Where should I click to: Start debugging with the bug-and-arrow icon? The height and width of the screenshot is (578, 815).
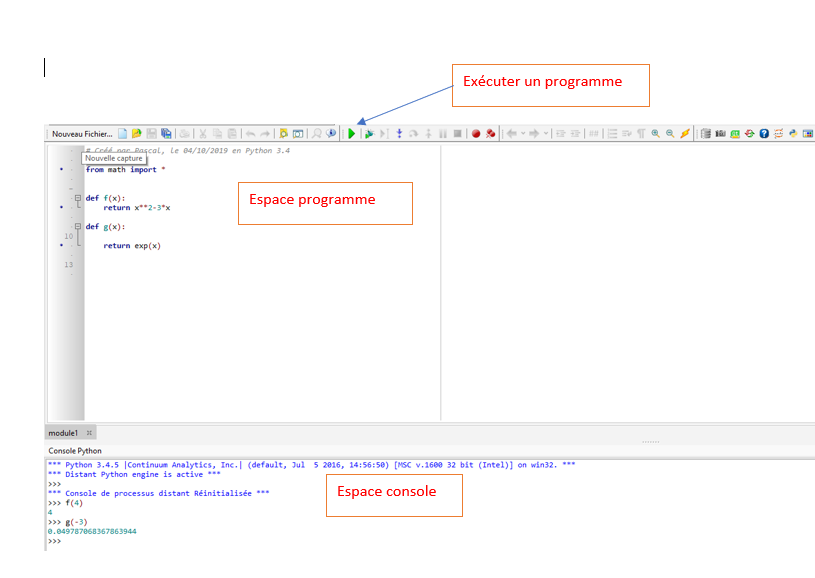[370, 134]
